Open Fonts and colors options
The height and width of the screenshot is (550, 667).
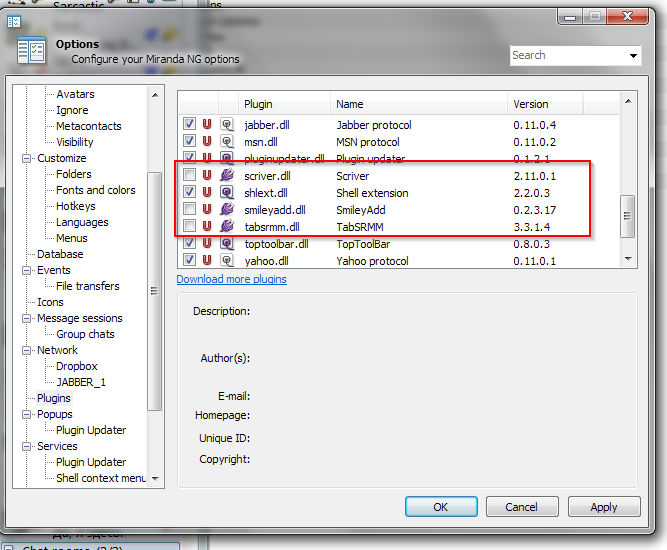point(96,190)
